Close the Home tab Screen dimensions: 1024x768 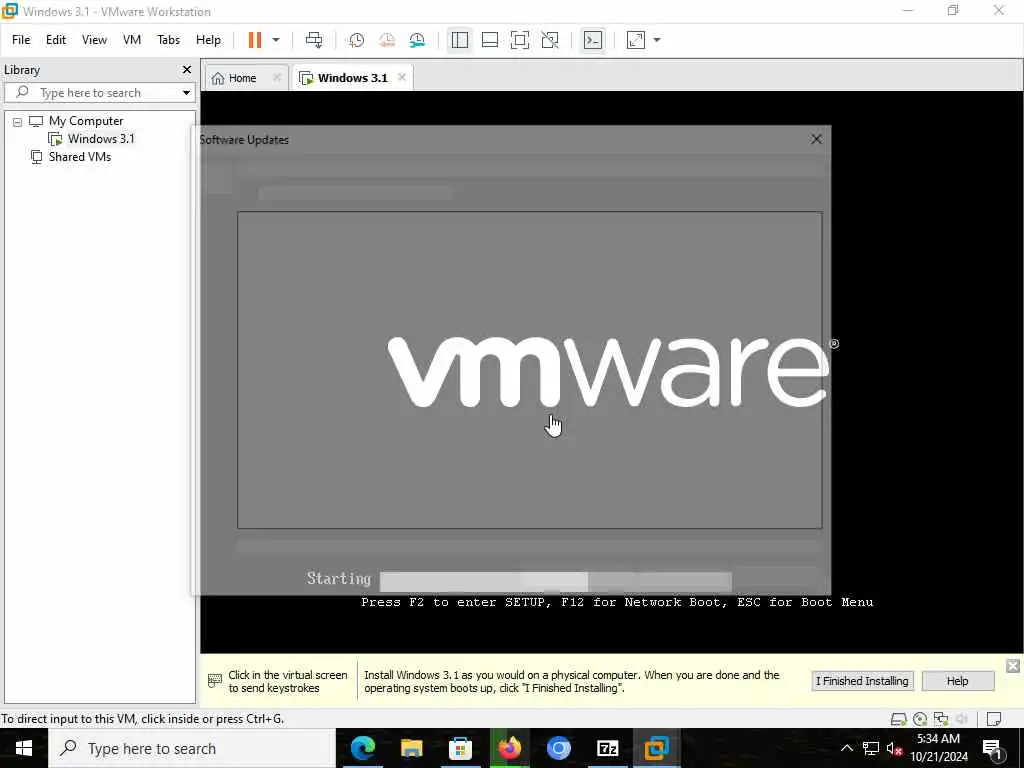tap(277, 77)
